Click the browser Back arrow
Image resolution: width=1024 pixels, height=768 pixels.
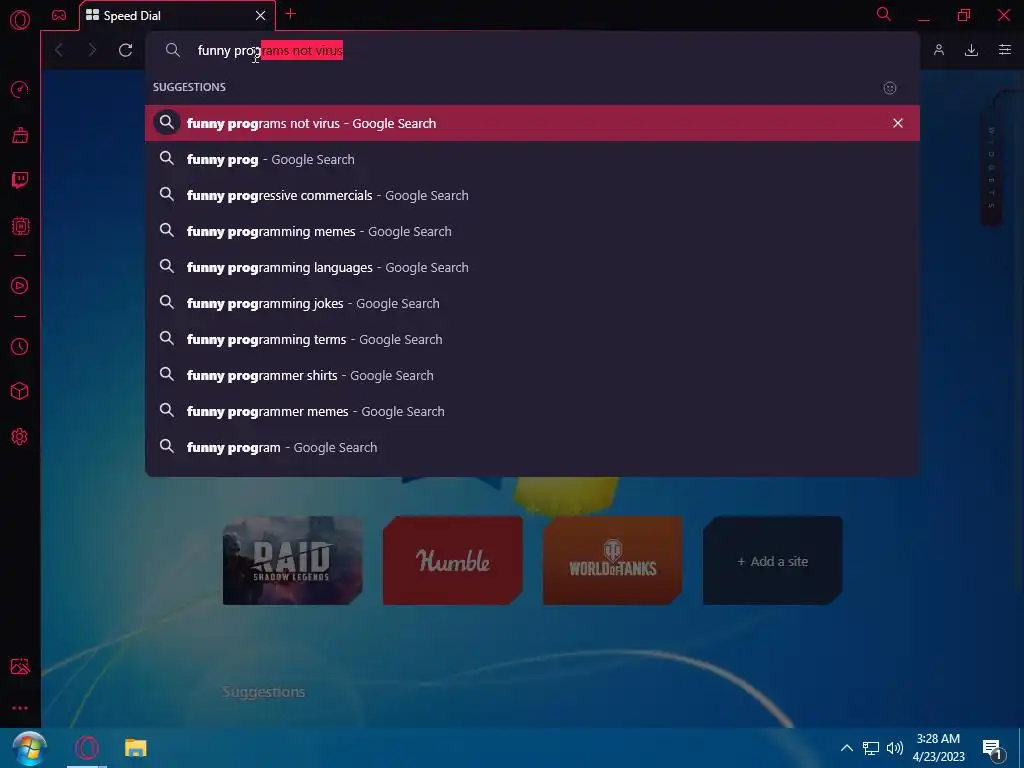tap(59, 50)
